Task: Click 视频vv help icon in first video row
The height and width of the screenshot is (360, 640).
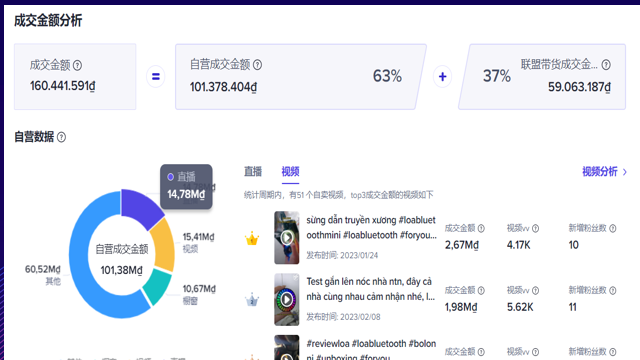Action: point(536,229)
